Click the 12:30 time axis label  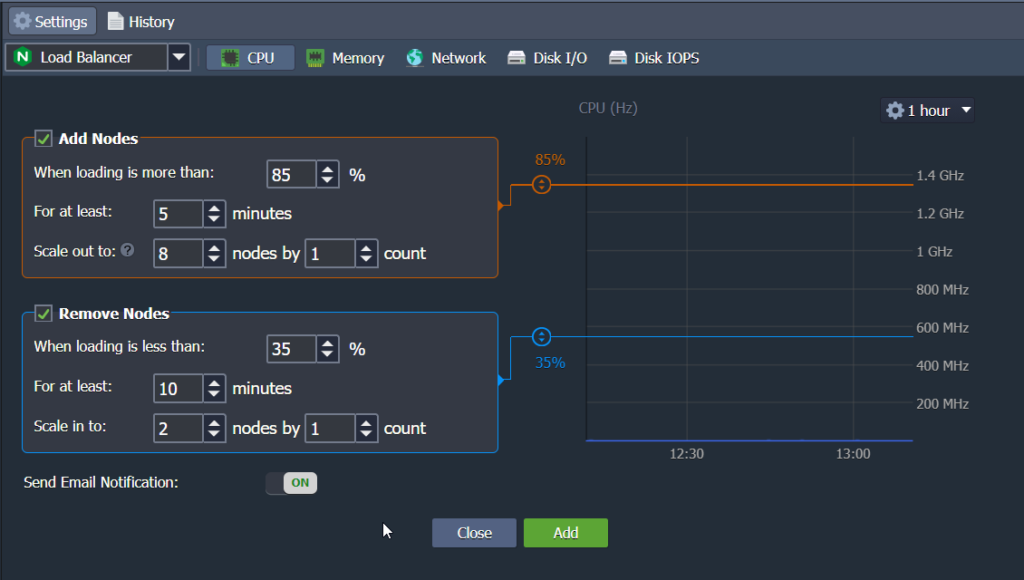pyautogui.click(x=687, y=454)
